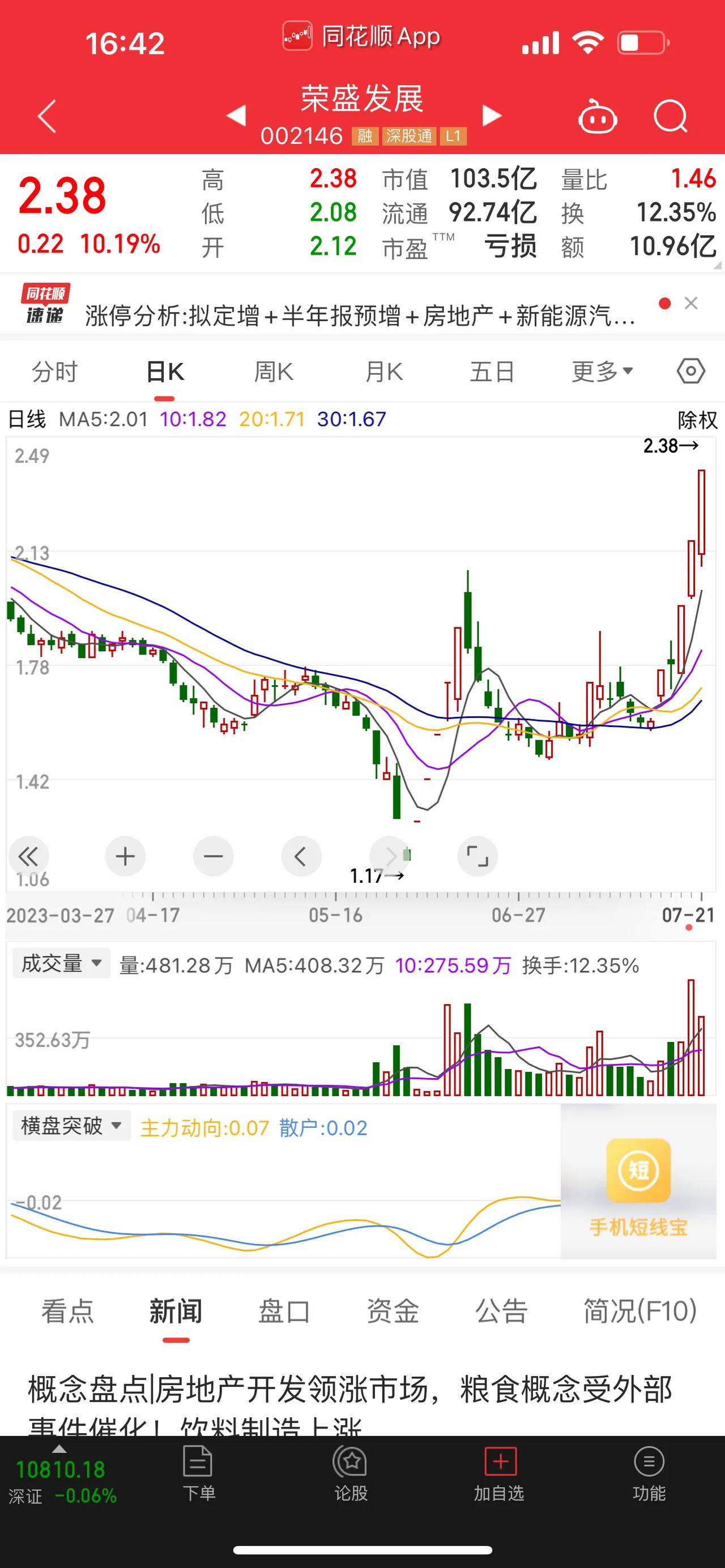
Task: Select the 分时 chart tab
Action: point(55,371)
